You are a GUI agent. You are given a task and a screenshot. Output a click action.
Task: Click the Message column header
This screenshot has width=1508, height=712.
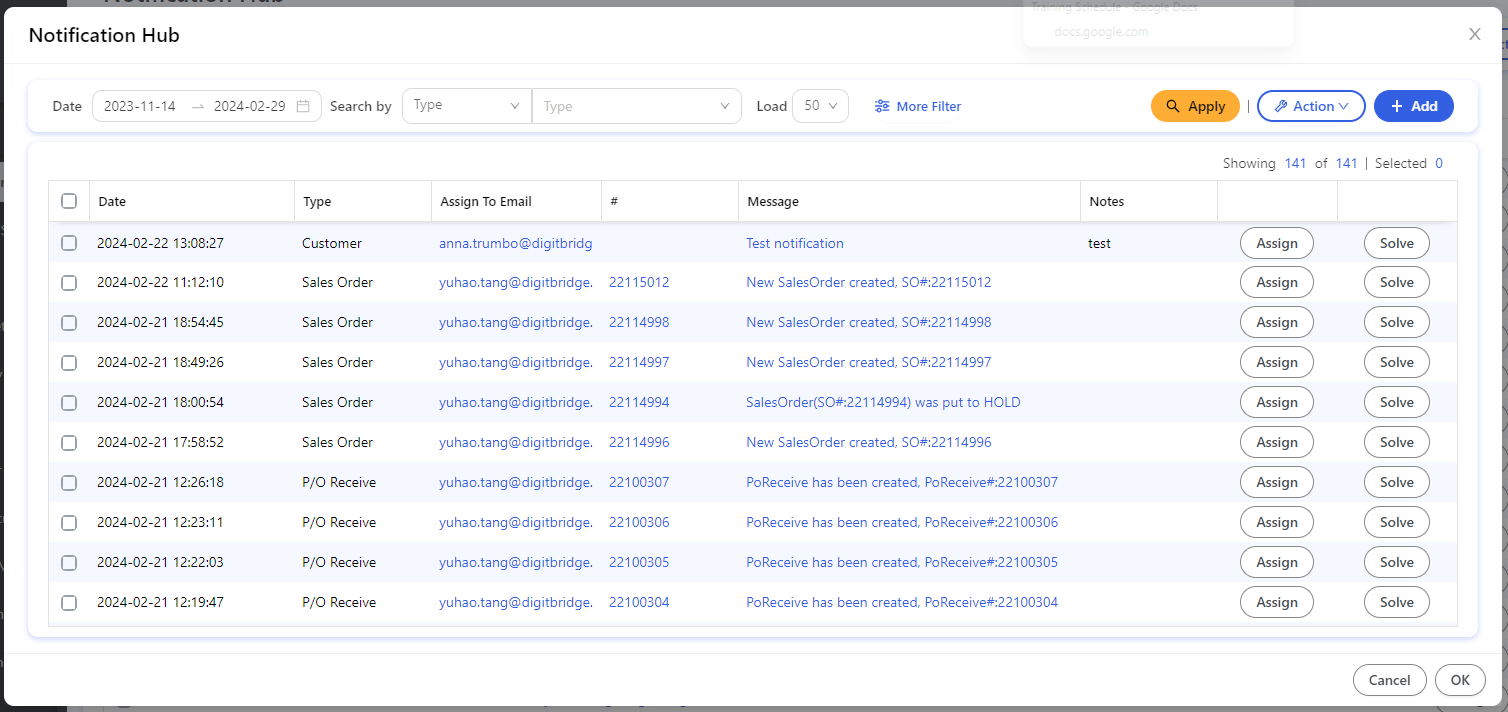773,201
